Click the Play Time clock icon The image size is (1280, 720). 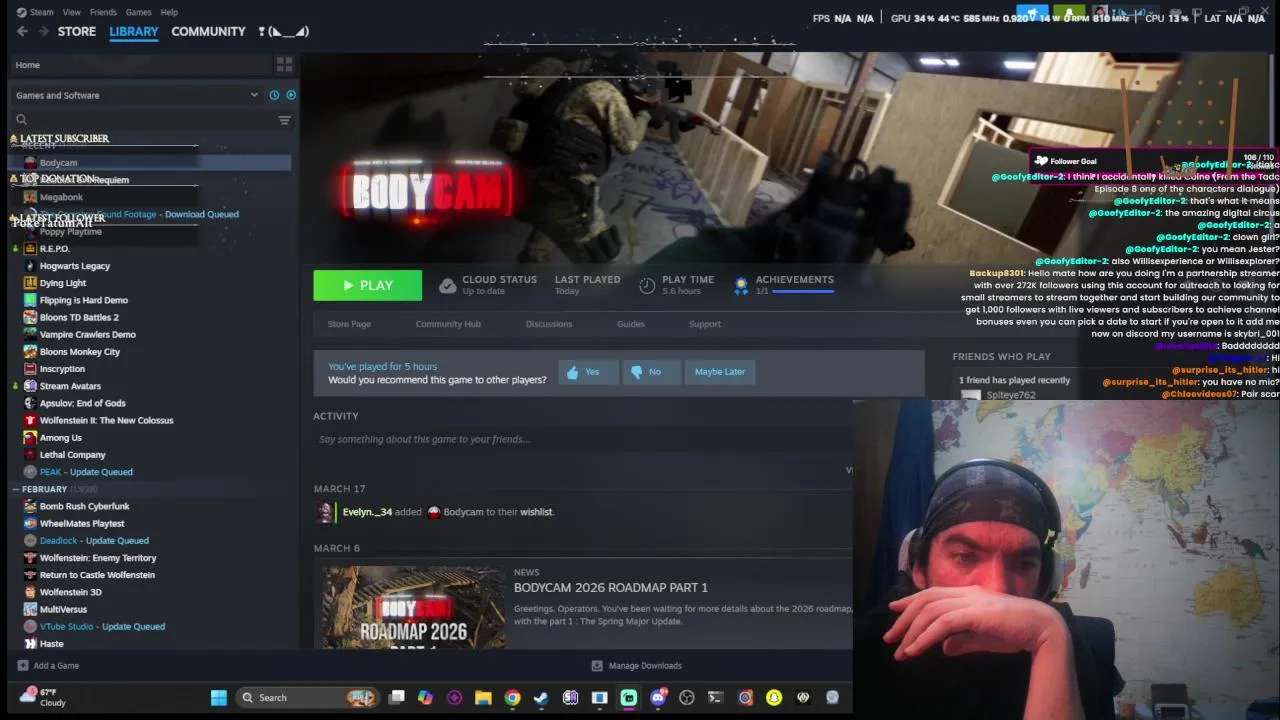click(647, 286)
